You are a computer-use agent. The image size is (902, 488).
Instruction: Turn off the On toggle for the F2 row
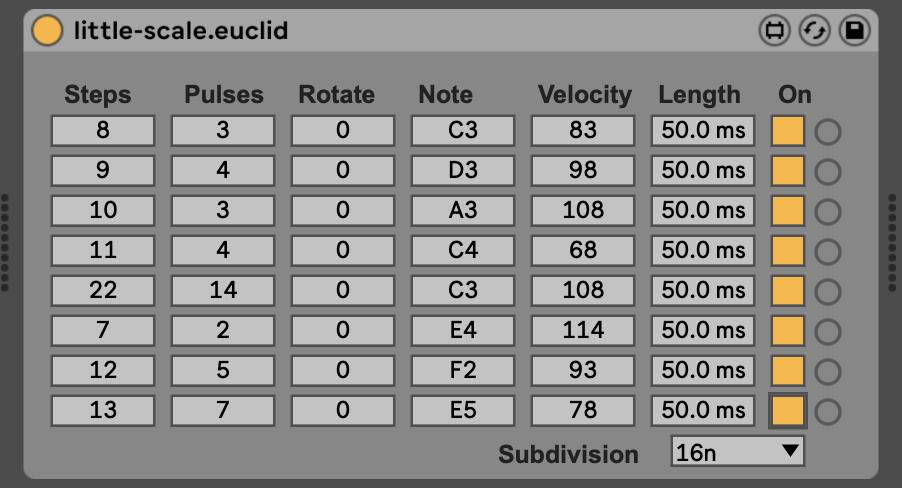(789, 371)
